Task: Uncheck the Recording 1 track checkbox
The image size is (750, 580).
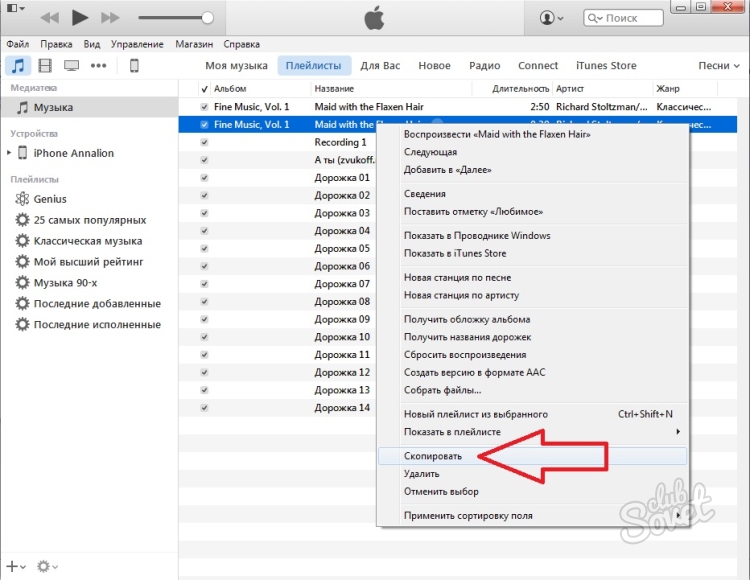Action: click(205, 142)
